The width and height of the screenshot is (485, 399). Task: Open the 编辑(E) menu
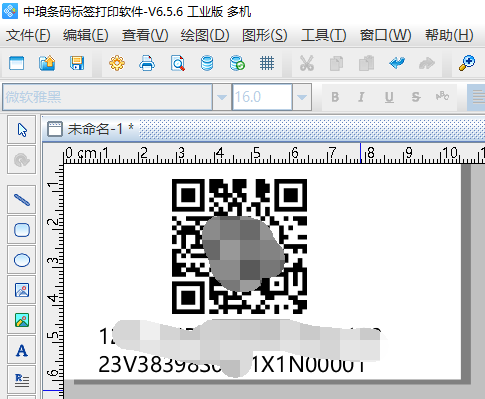[x=86, y=35]
